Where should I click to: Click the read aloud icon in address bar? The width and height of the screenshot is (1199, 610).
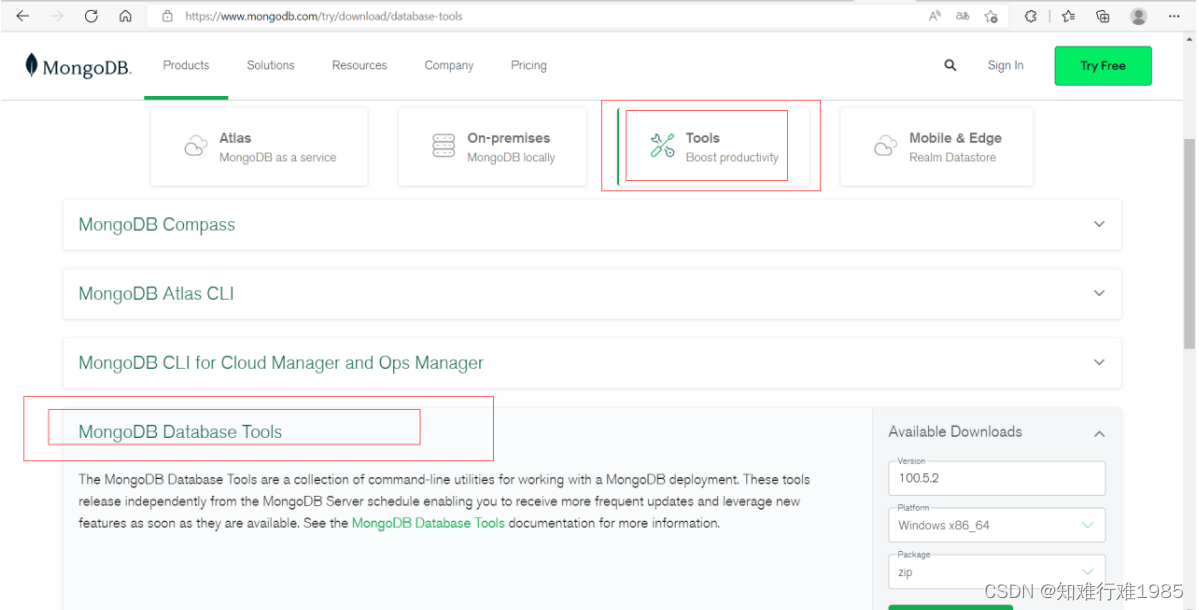coord(934,16)
